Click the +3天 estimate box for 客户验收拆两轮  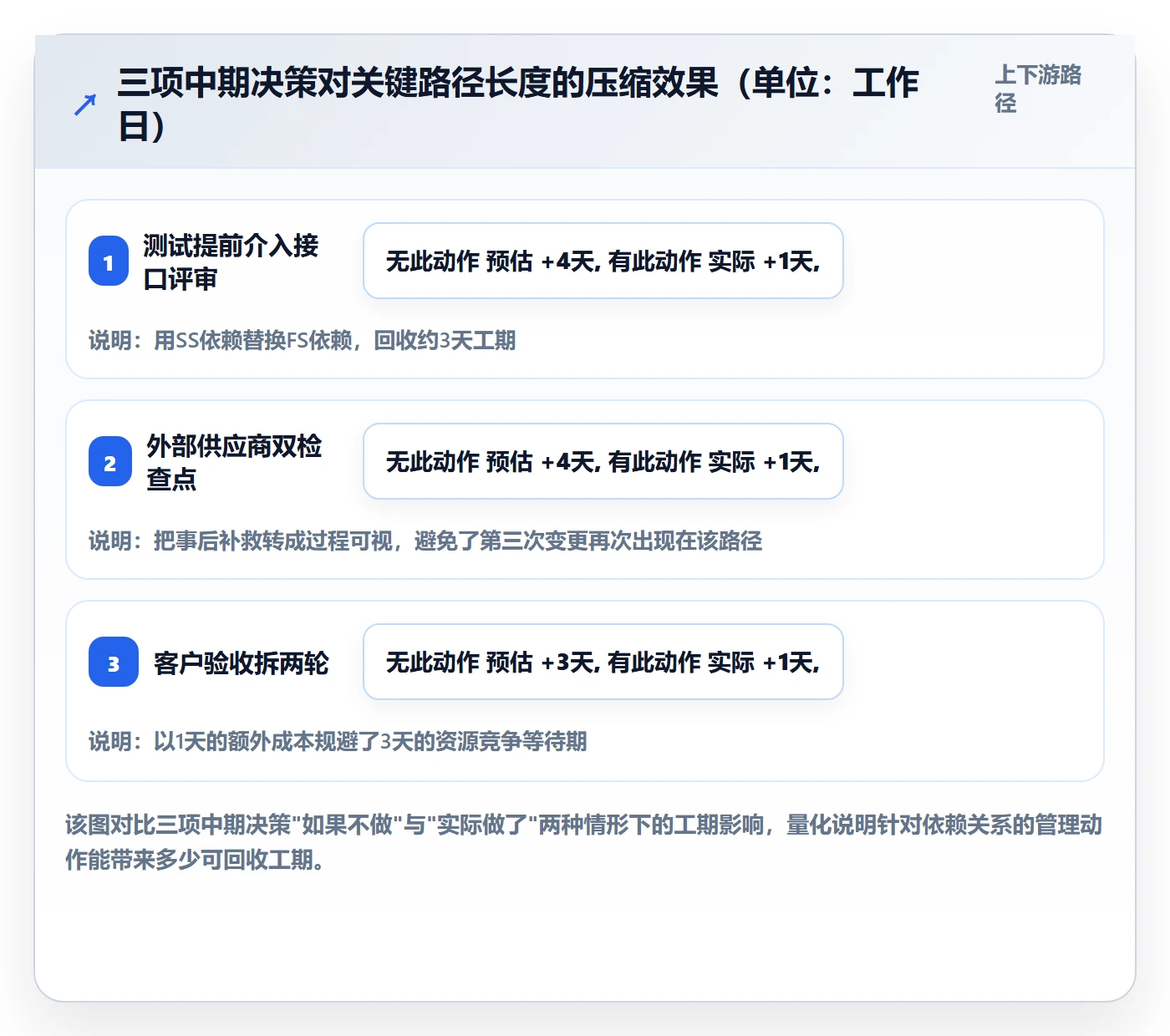[x=603, y=662]
